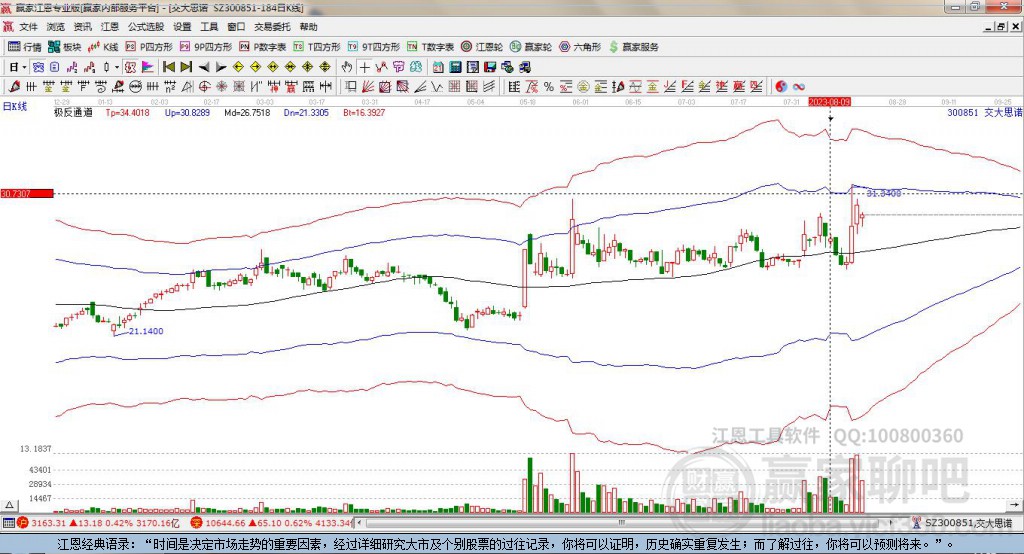1024x554 pixels.
Task: Open the 文件 menu
Action: (28, 27)
